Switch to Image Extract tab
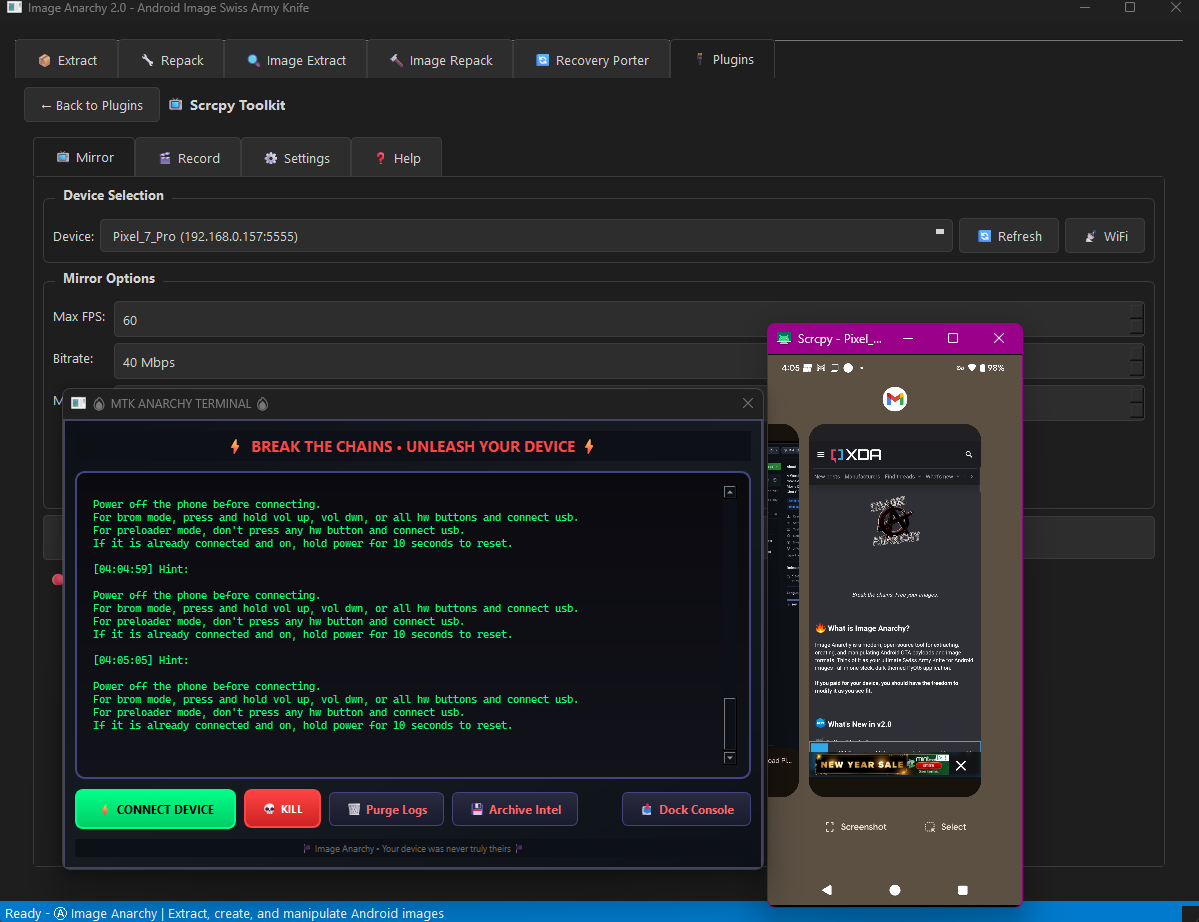The width and height of the screenshot is (1199, 922). pos(296,60)
